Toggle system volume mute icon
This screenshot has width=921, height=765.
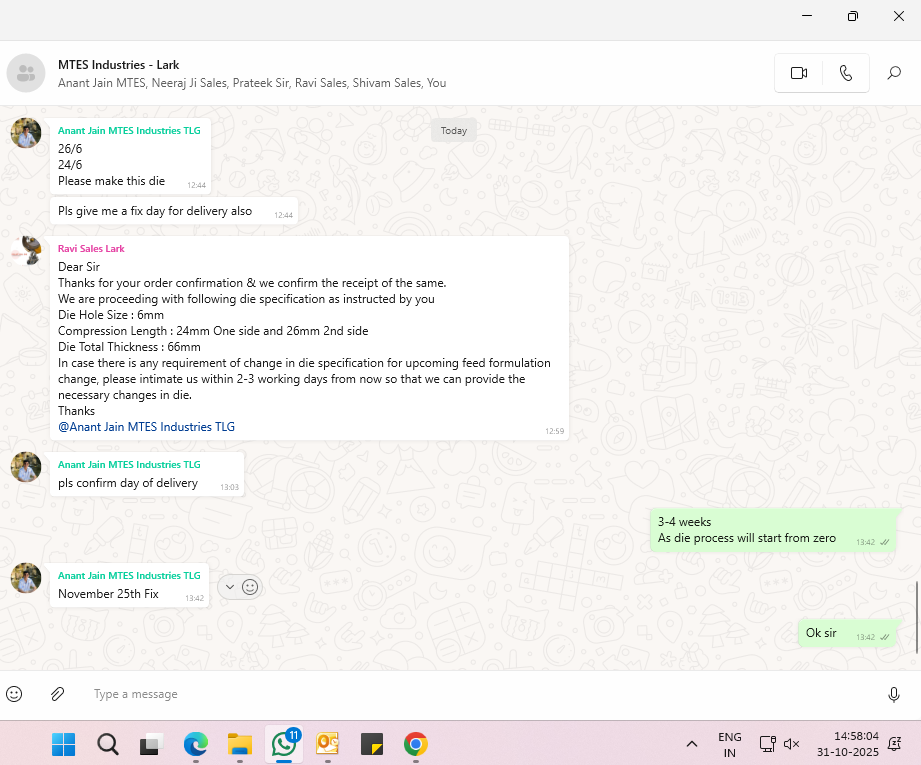pos(791,744)
